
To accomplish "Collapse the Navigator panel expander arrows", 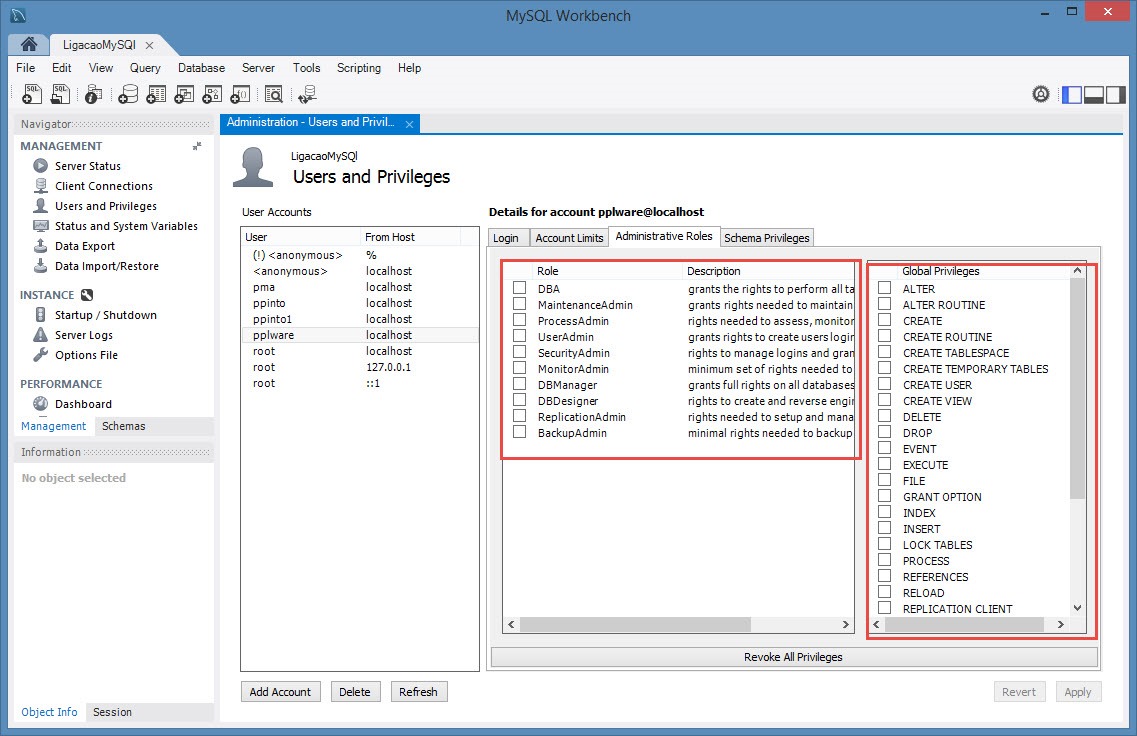I will pos(197,146).
